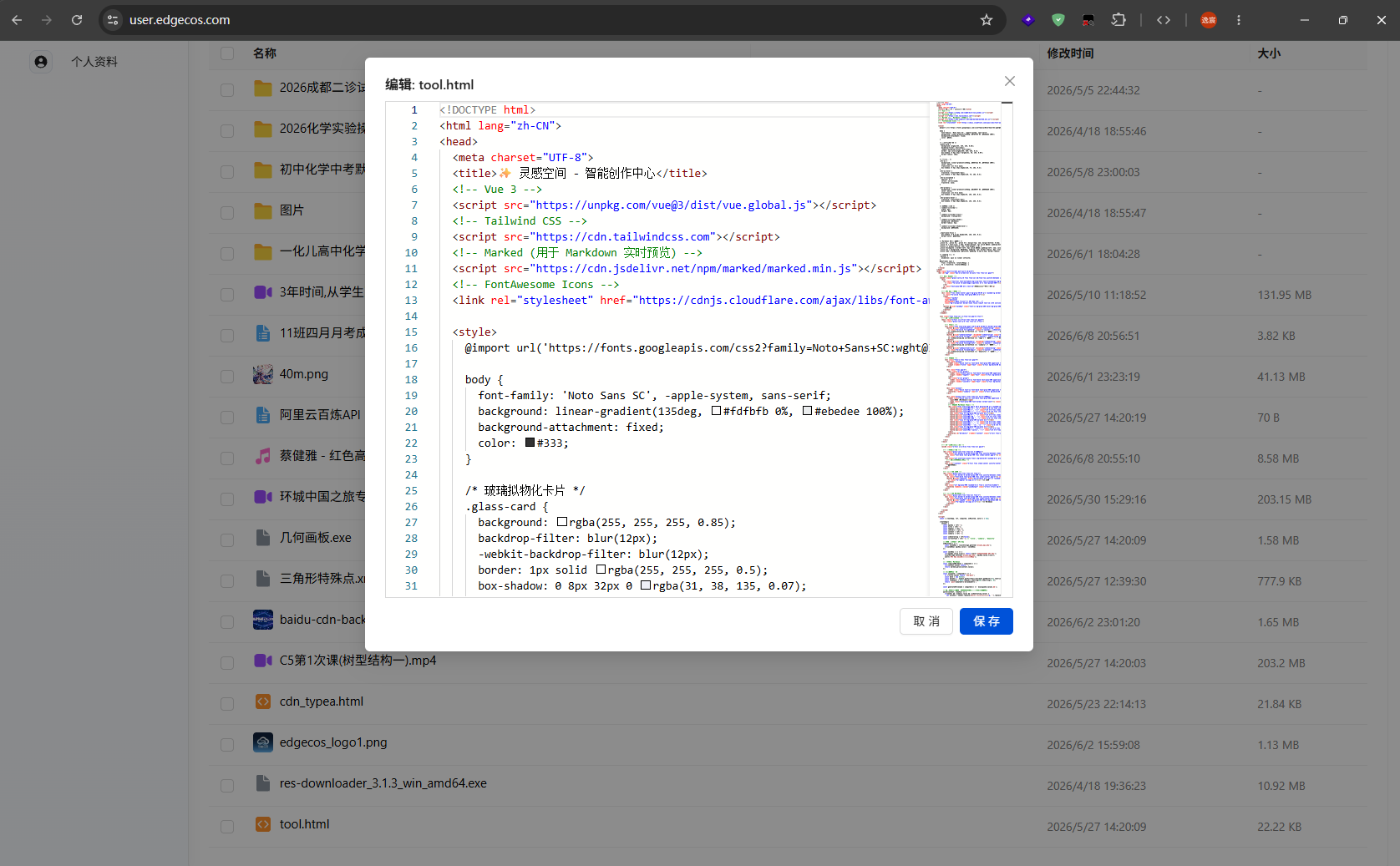Image resolution: width=1400 pixels, height=866 pixels.
Task: Click the 修改时间 column header
Action: [x=1070, y=53]
